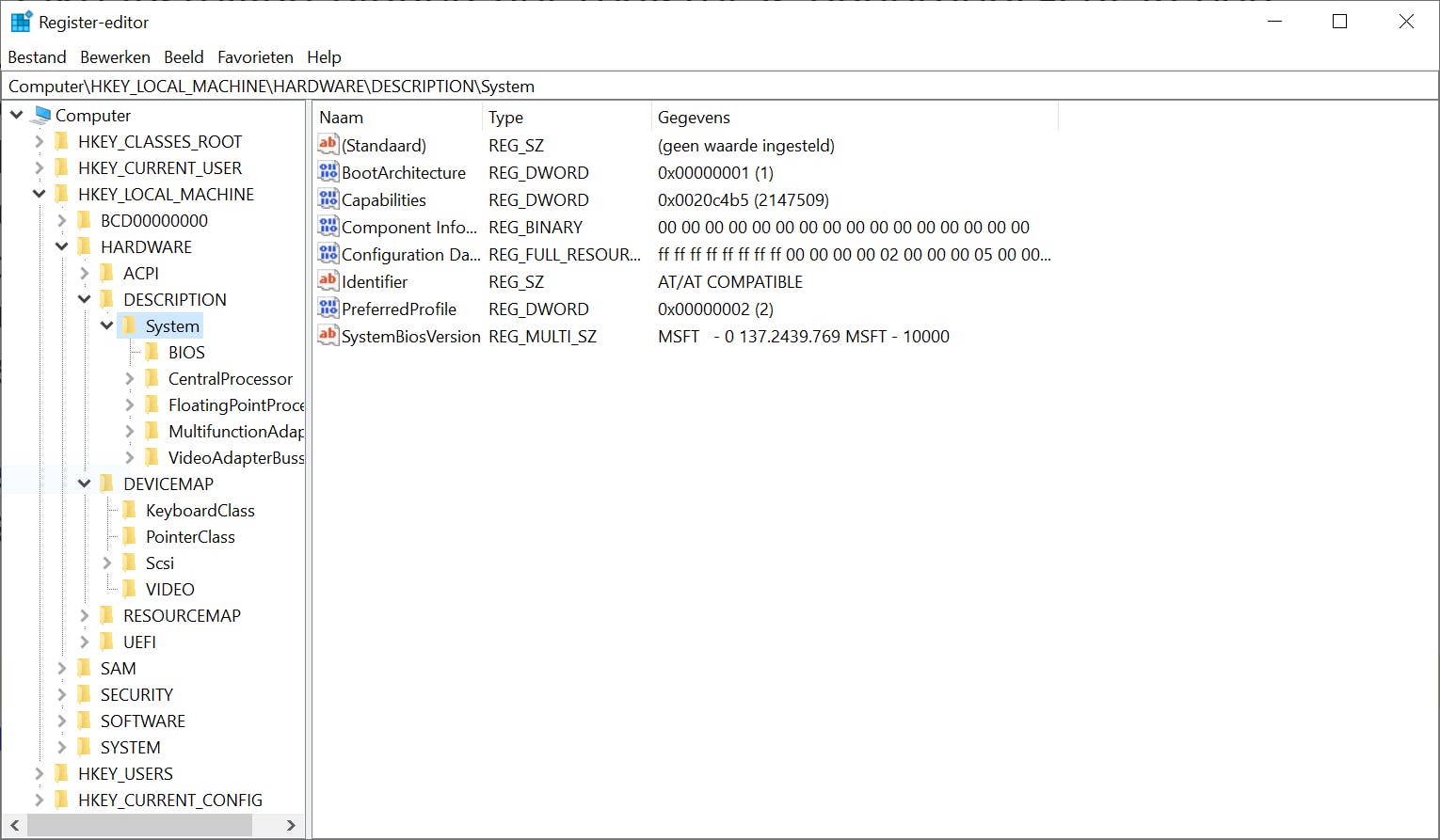
Task: Click the SECURITY folder icon
Action: click(x=85, y=694)
